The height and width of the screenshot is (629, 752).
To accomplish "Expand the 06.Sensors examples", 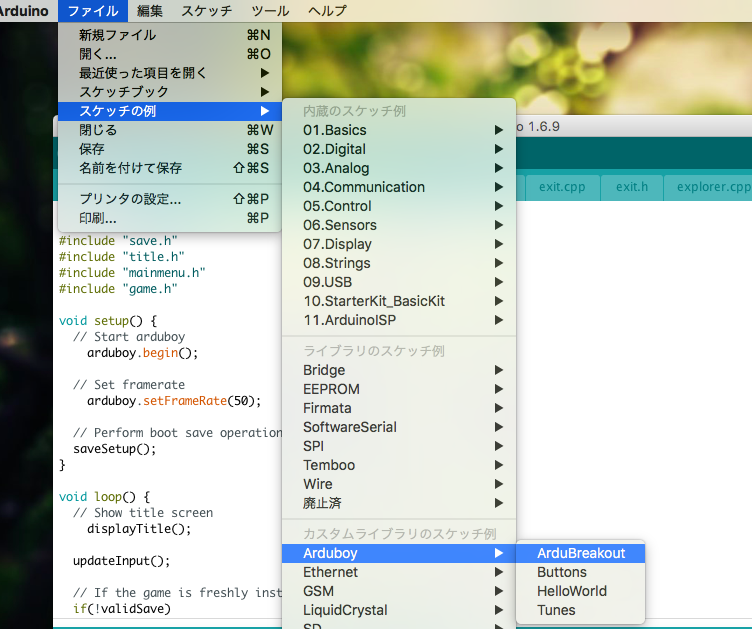I will point(399,225).
